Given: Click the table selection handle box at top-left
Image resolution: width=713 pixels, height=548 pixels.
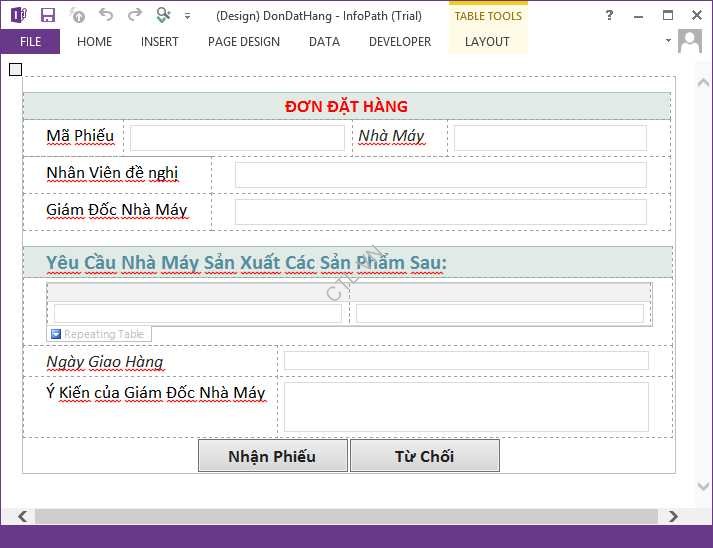Looking at the screenshot, I should coord(14,69).
